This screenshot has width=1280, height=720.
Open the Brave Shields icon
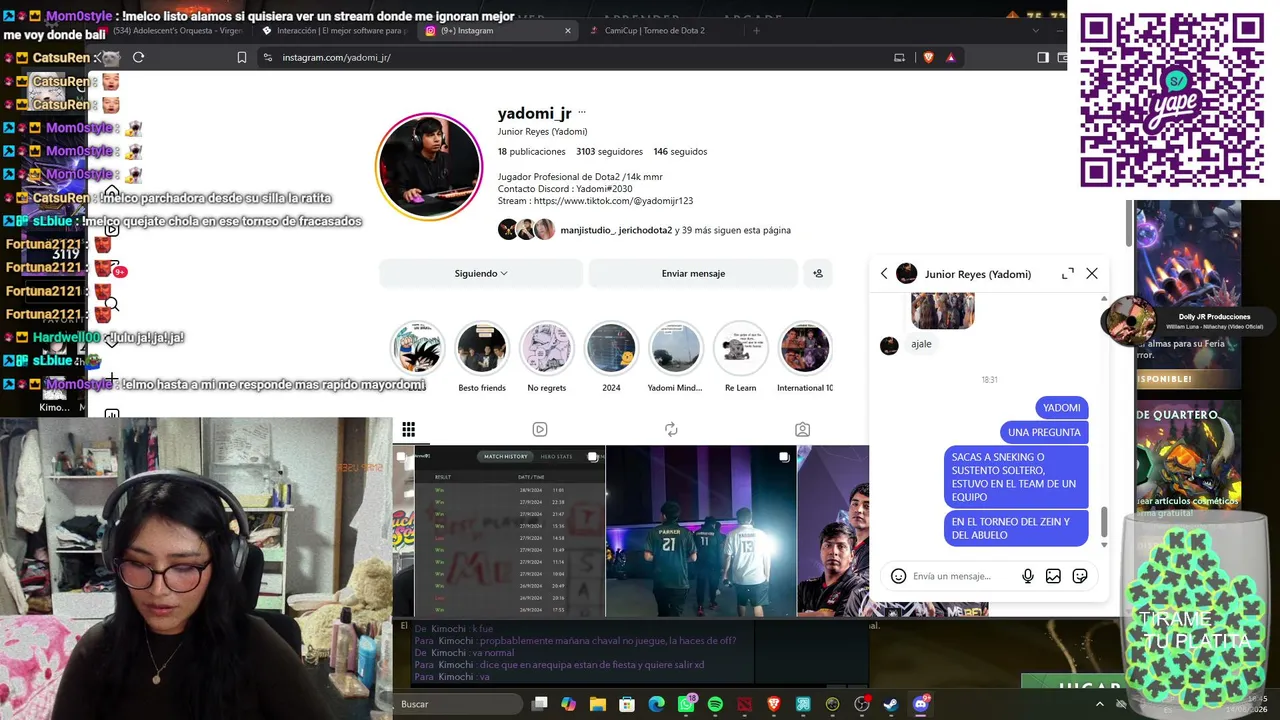pyautogui.click(x=928, y=58)
